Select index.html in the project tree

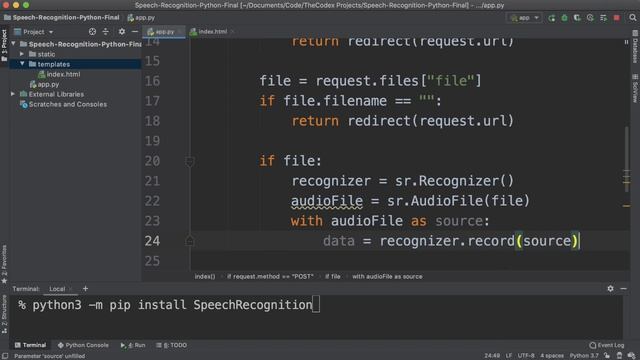[59, 74]
